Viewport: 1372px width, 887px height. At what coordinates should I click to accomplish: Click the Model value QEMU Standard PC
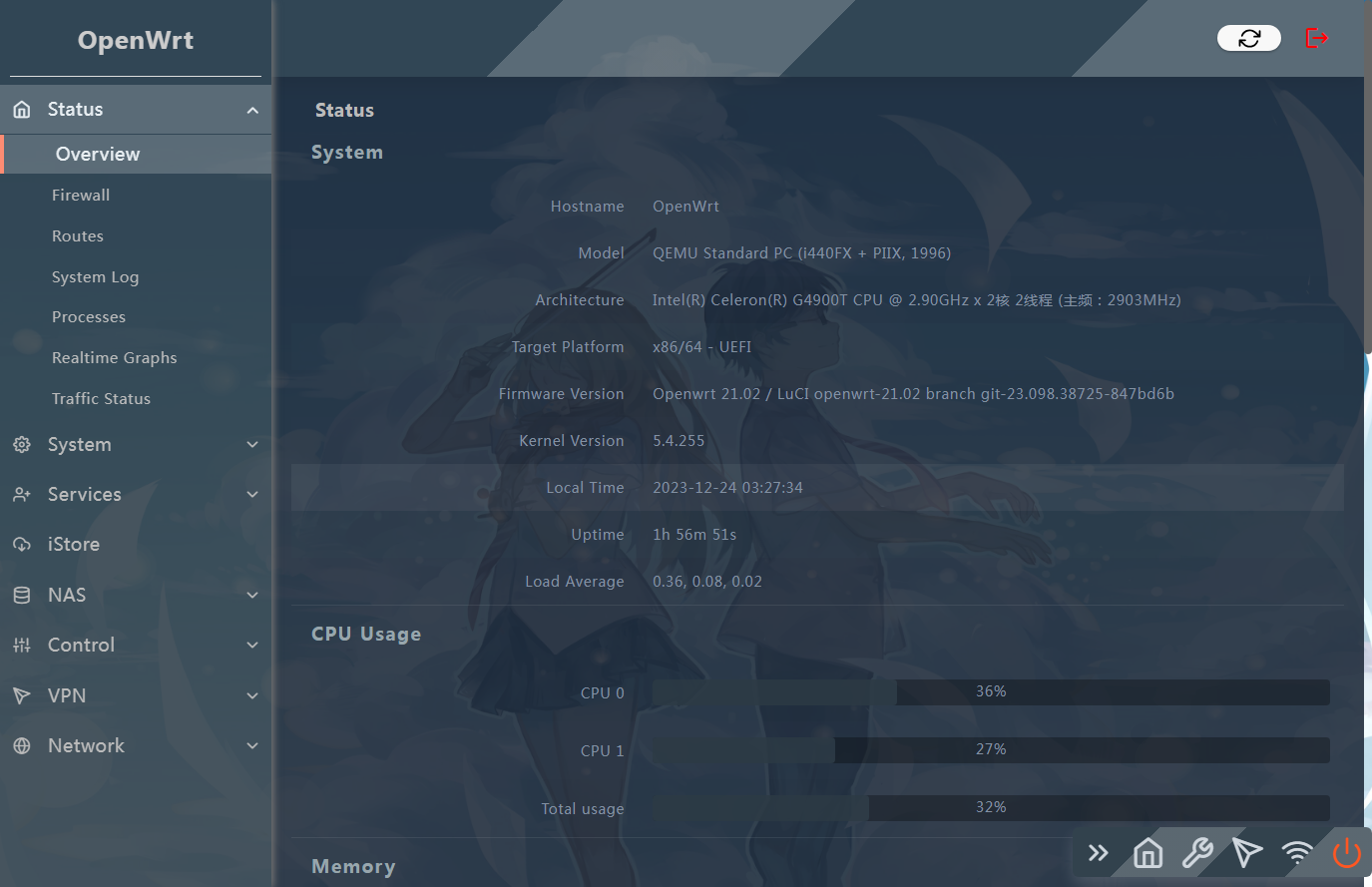802,253
